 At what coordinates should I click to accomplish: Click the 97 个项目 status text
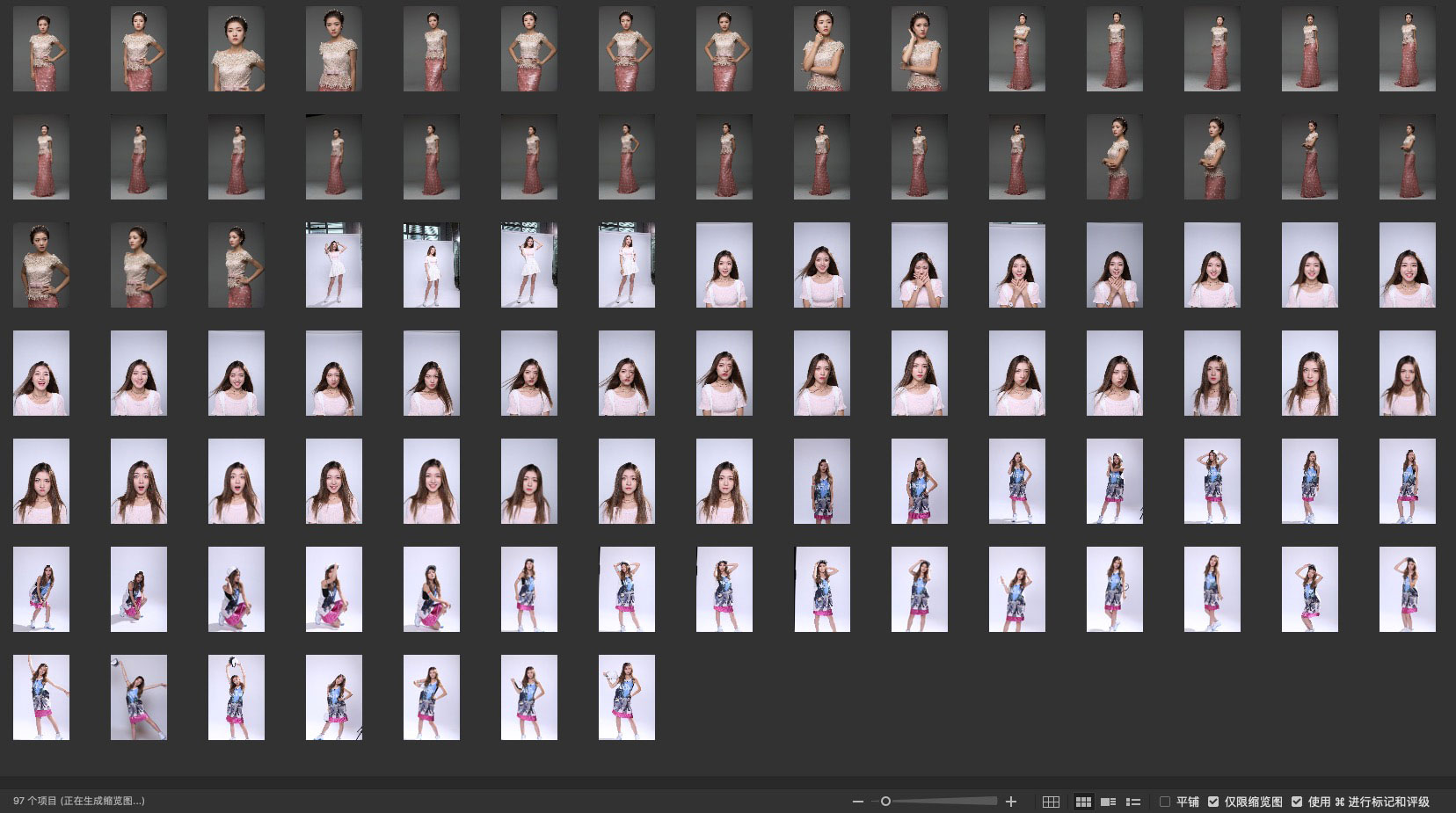78,801
